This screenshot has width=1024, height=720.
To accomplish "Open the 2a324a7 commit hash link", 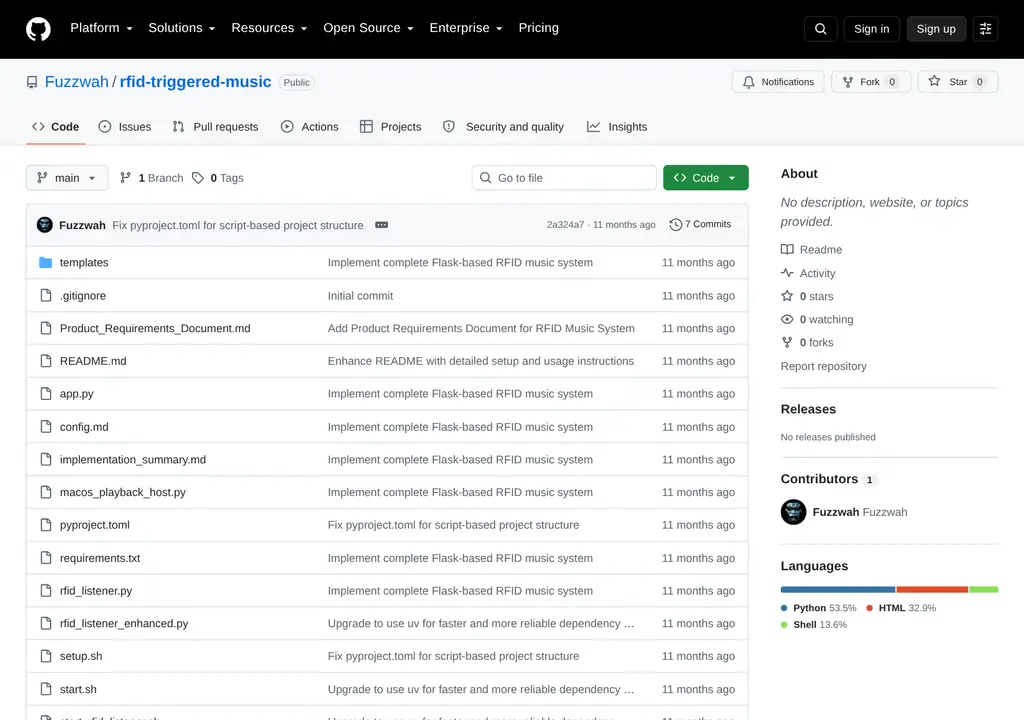I will [565, 225].
